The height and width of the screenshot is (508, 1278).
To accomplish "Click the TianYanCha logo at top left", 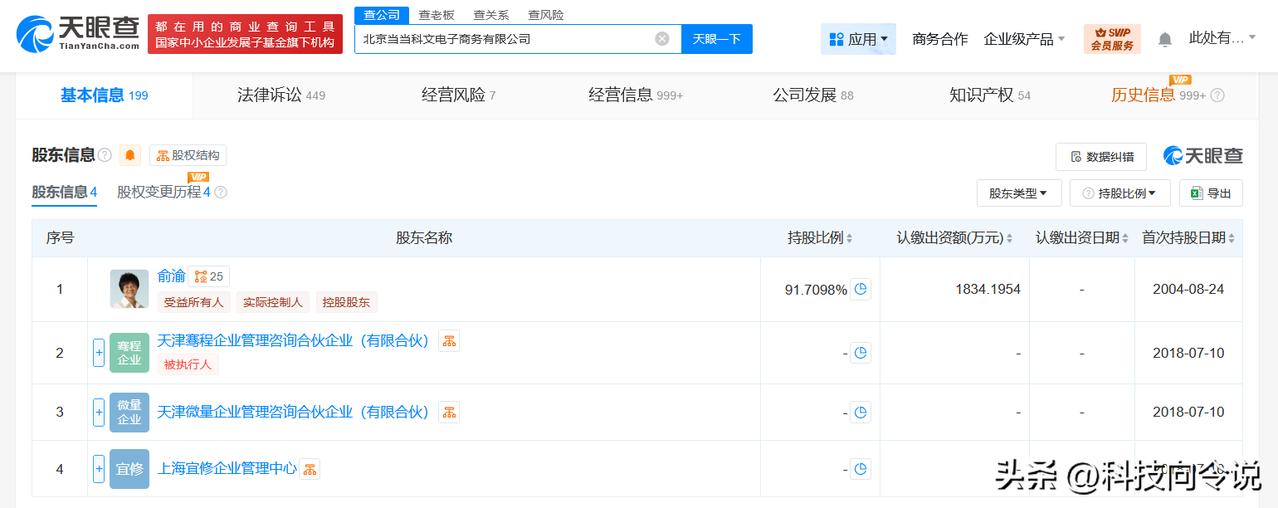I will point(78,33).
